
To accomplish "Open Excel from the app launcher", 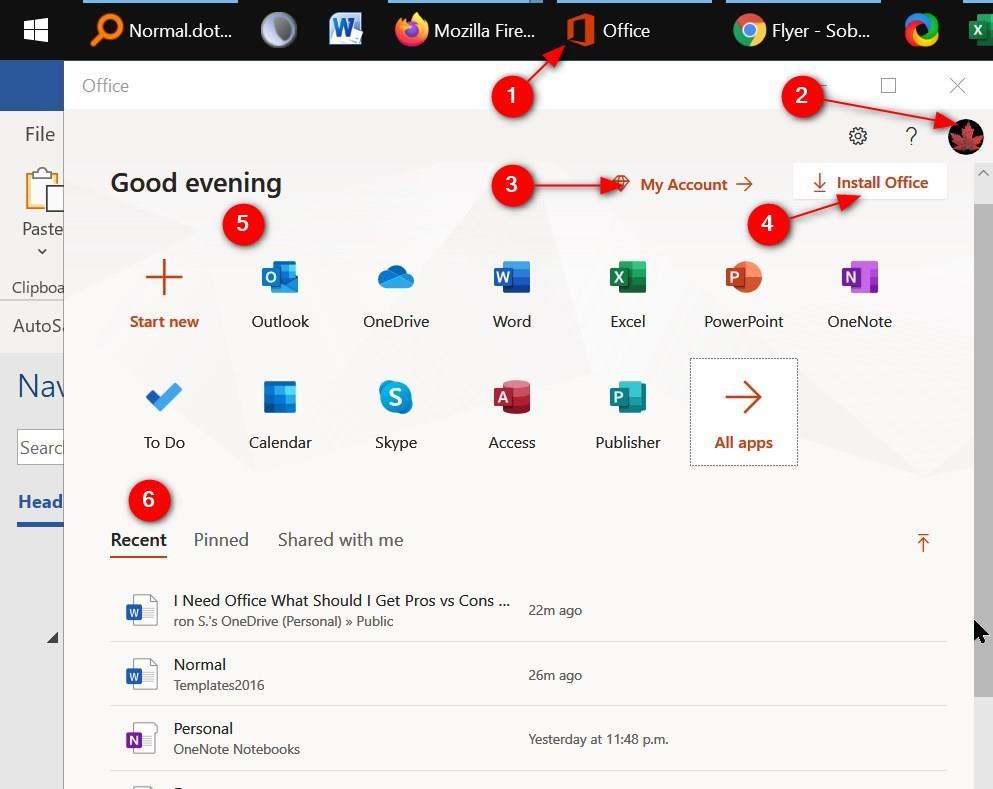I will point(627,295).
